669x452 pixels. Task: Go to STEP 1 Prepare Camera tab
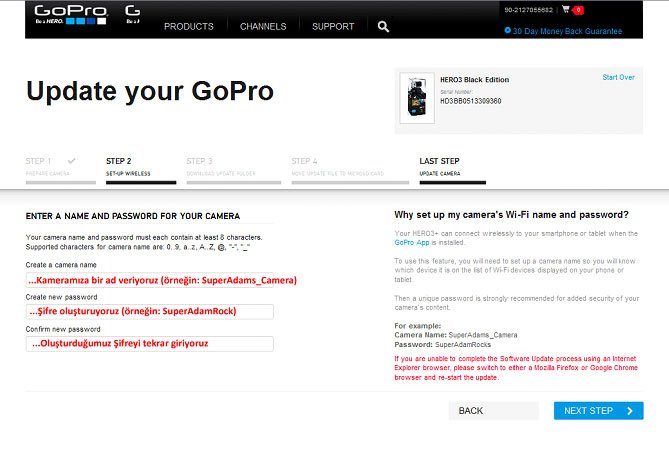click(x=61, y=170)
